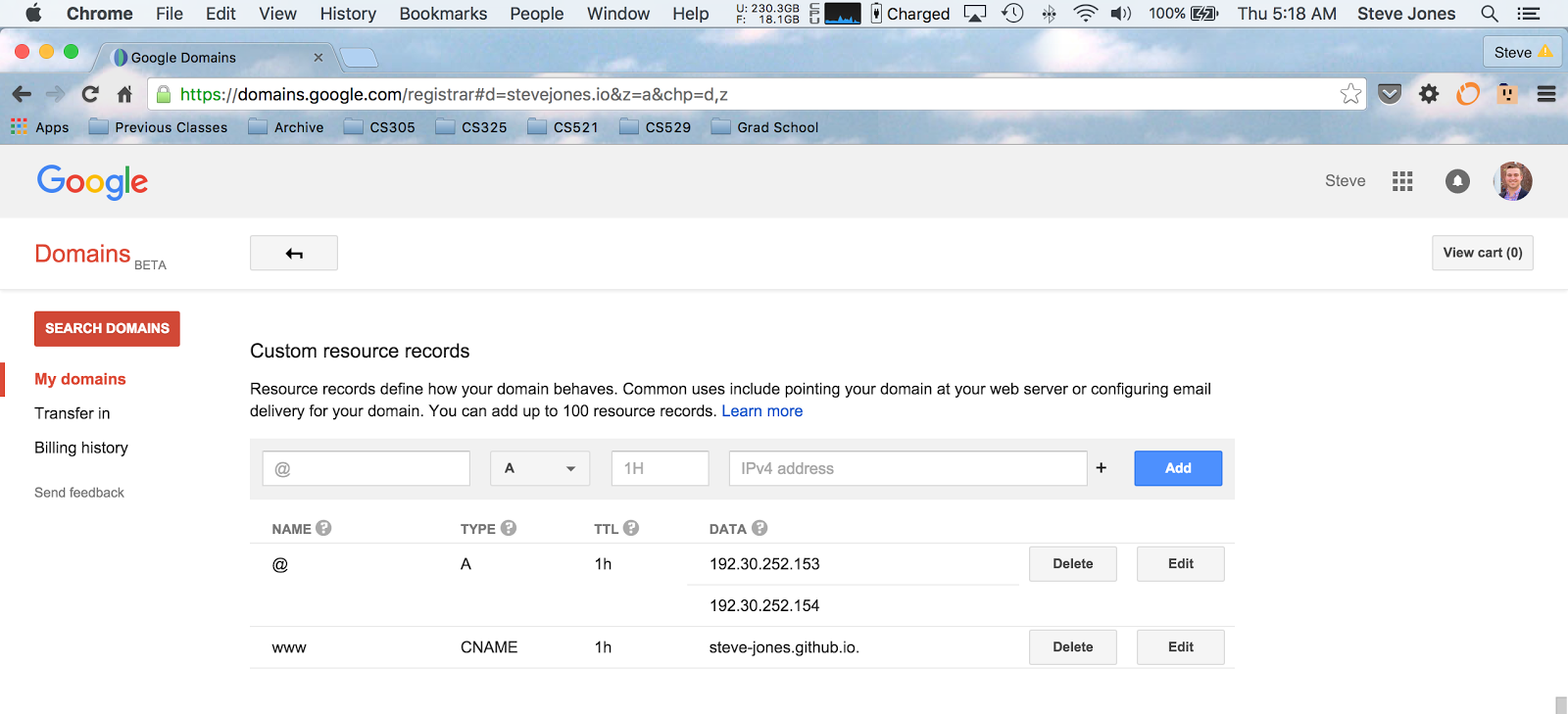Open Previous Classes bookmark folder
Image resolution: width=1568 pixels, height=714 pixels.
click(x=158, y=127)
